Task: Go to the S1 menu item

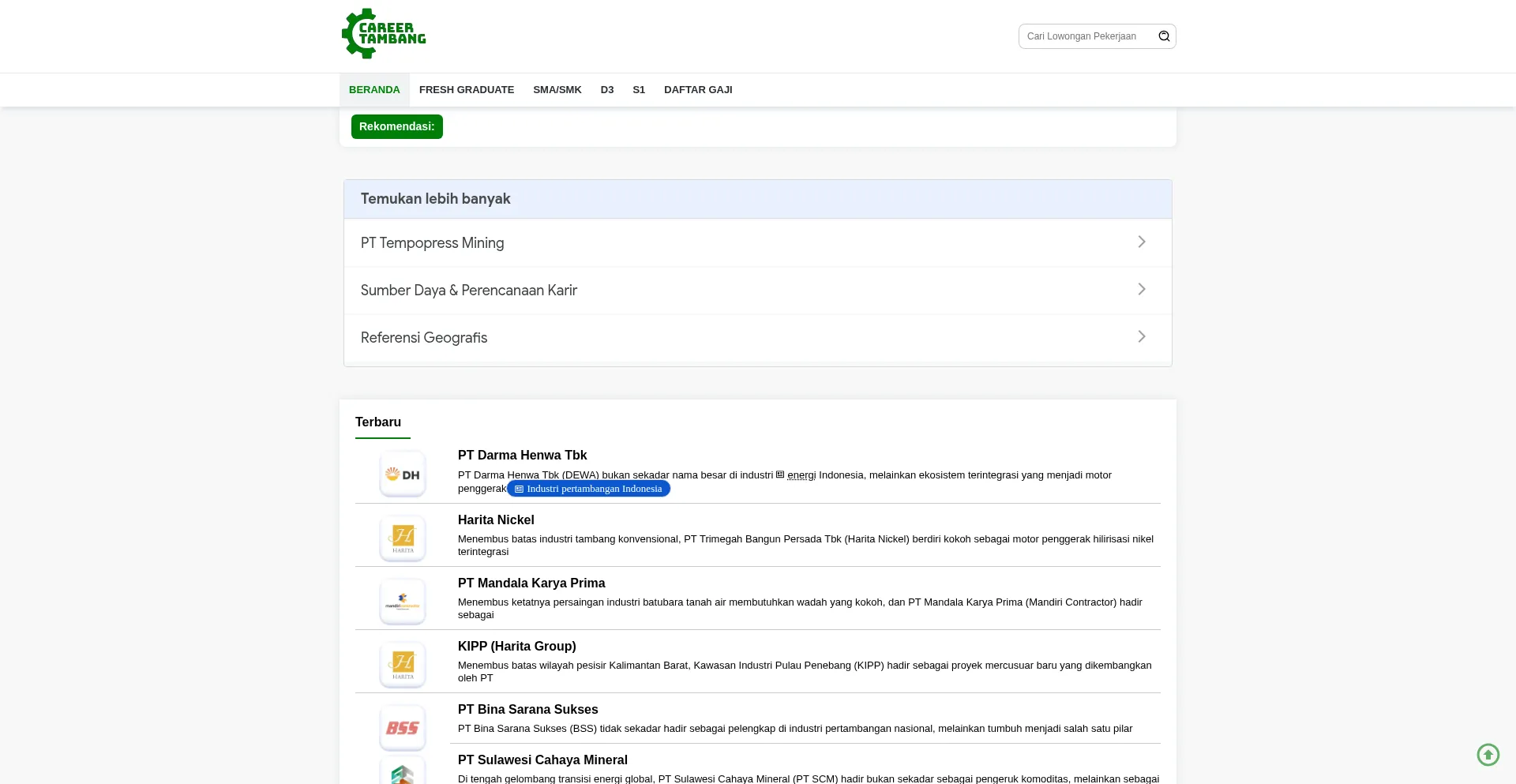Action: (639, 90)
